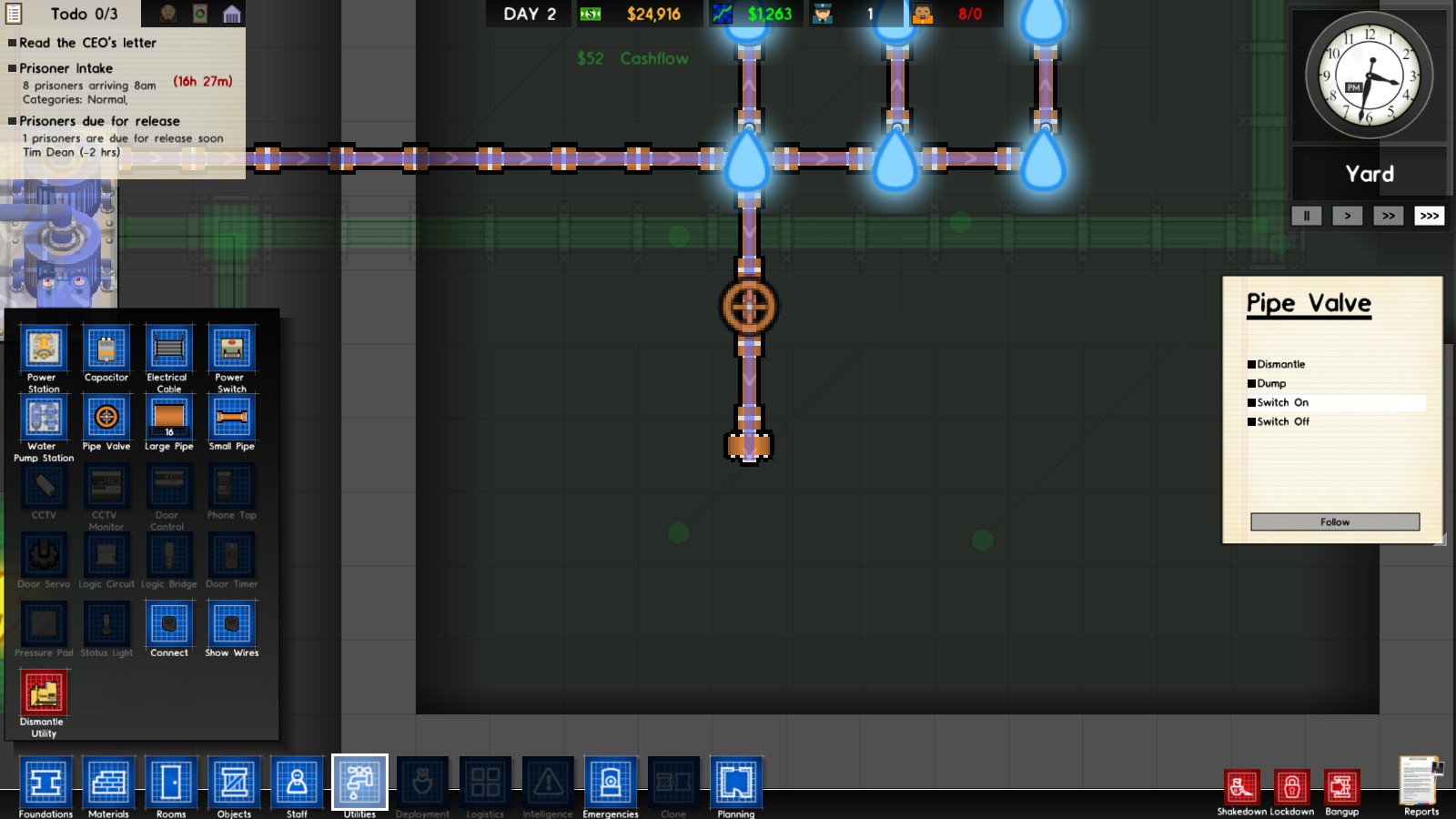Click the greyed-out CCTV utility
This screenshot has width=1456, height=819.
pyautogui.click(x=44, y=487)
